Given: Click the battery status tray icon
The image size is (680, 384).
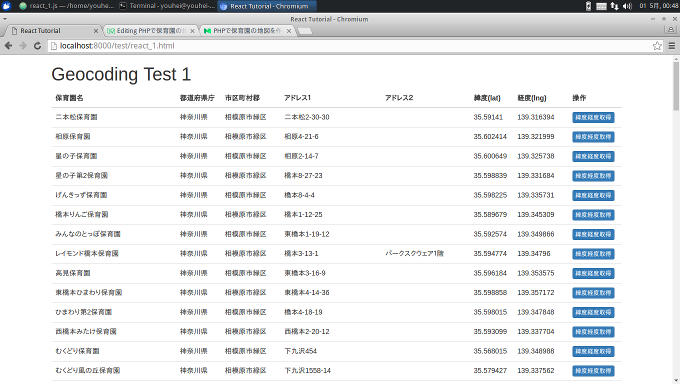Looking at the screenshot, I should point(588,6).
